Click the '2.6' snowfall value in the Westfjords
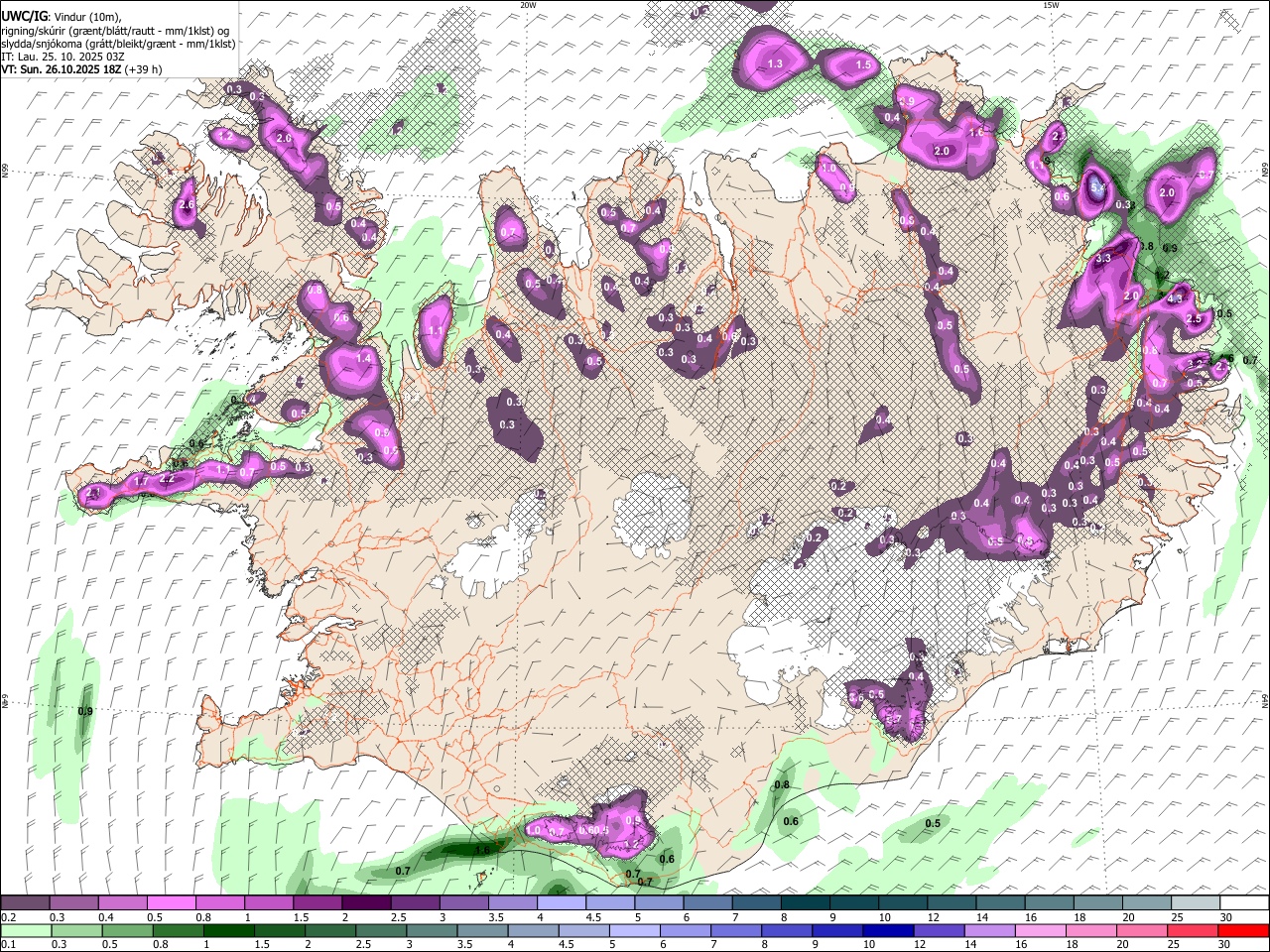Image resolution: width=1270 pixels, height=952 pixels. coord(188,205)
